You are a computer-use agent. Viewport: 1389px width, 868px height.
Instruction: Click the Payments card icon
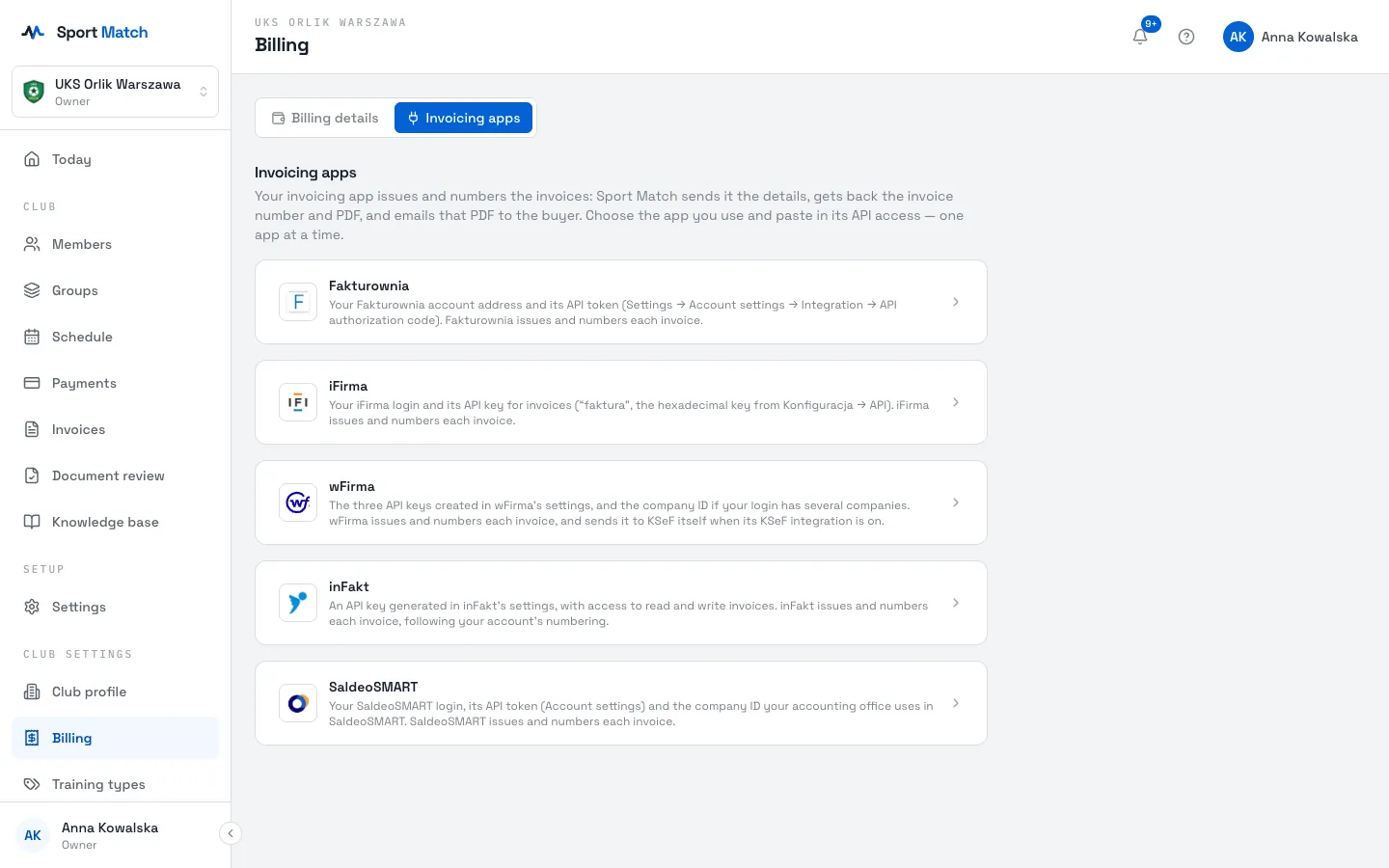pos(32,383)
